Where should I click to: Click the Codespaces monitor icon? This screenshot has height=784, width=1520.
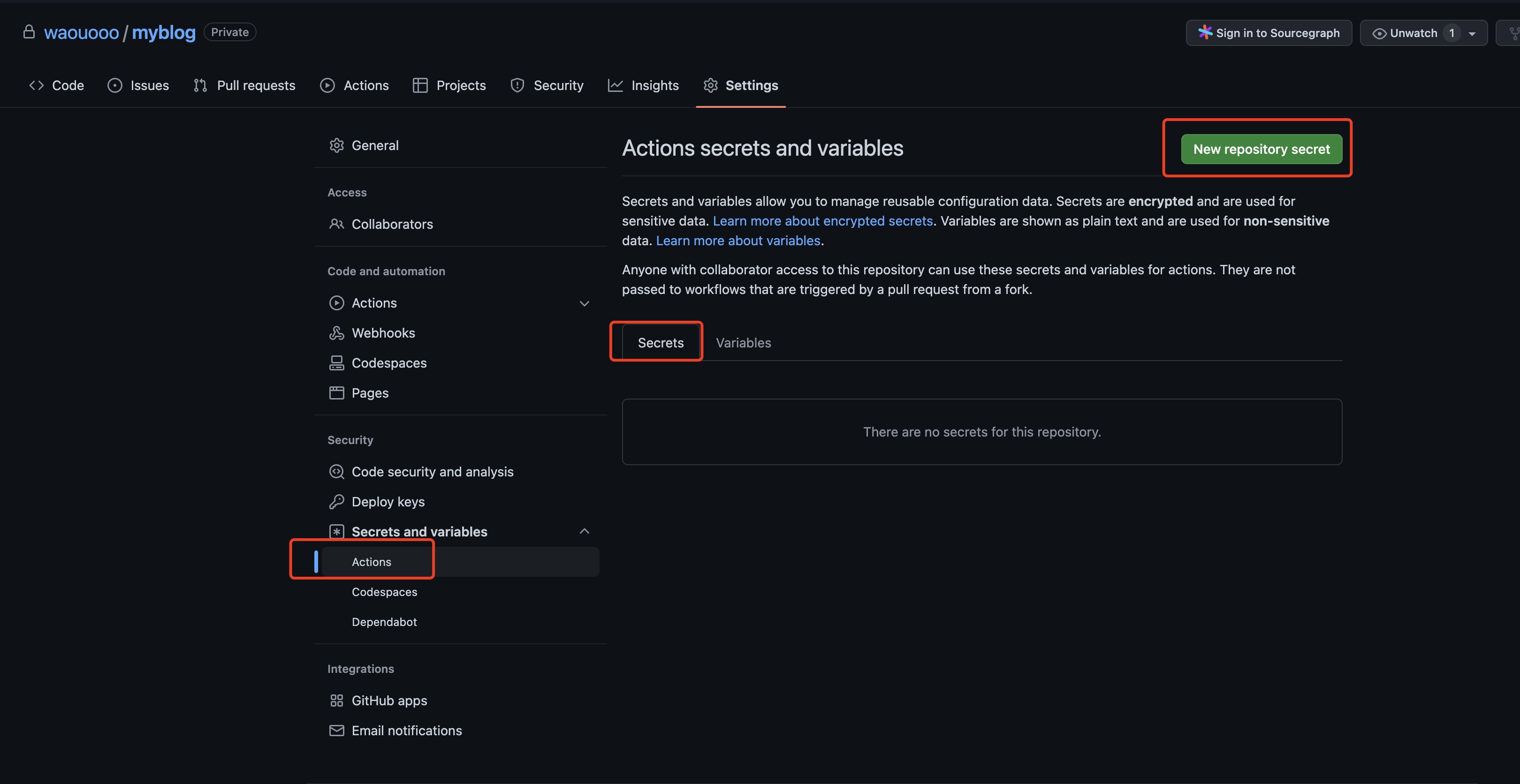point(336,363)
